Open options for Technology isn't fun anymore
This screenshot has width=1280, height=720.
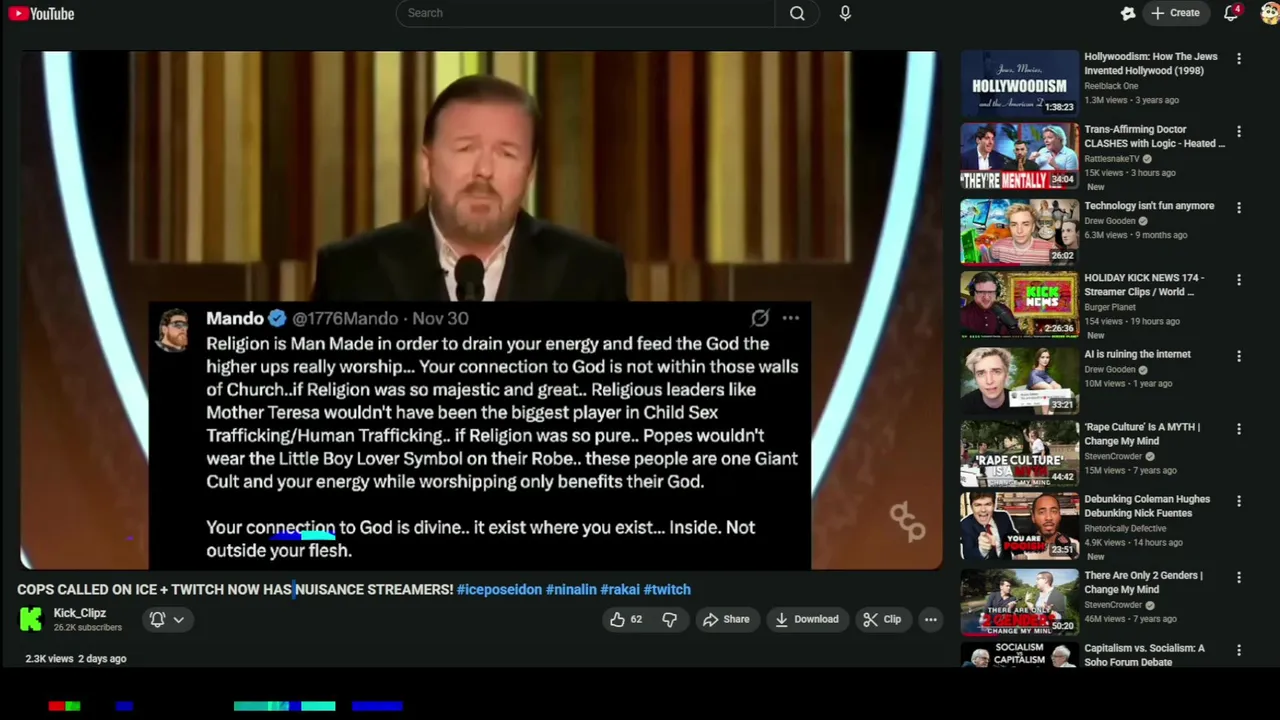1239,208
